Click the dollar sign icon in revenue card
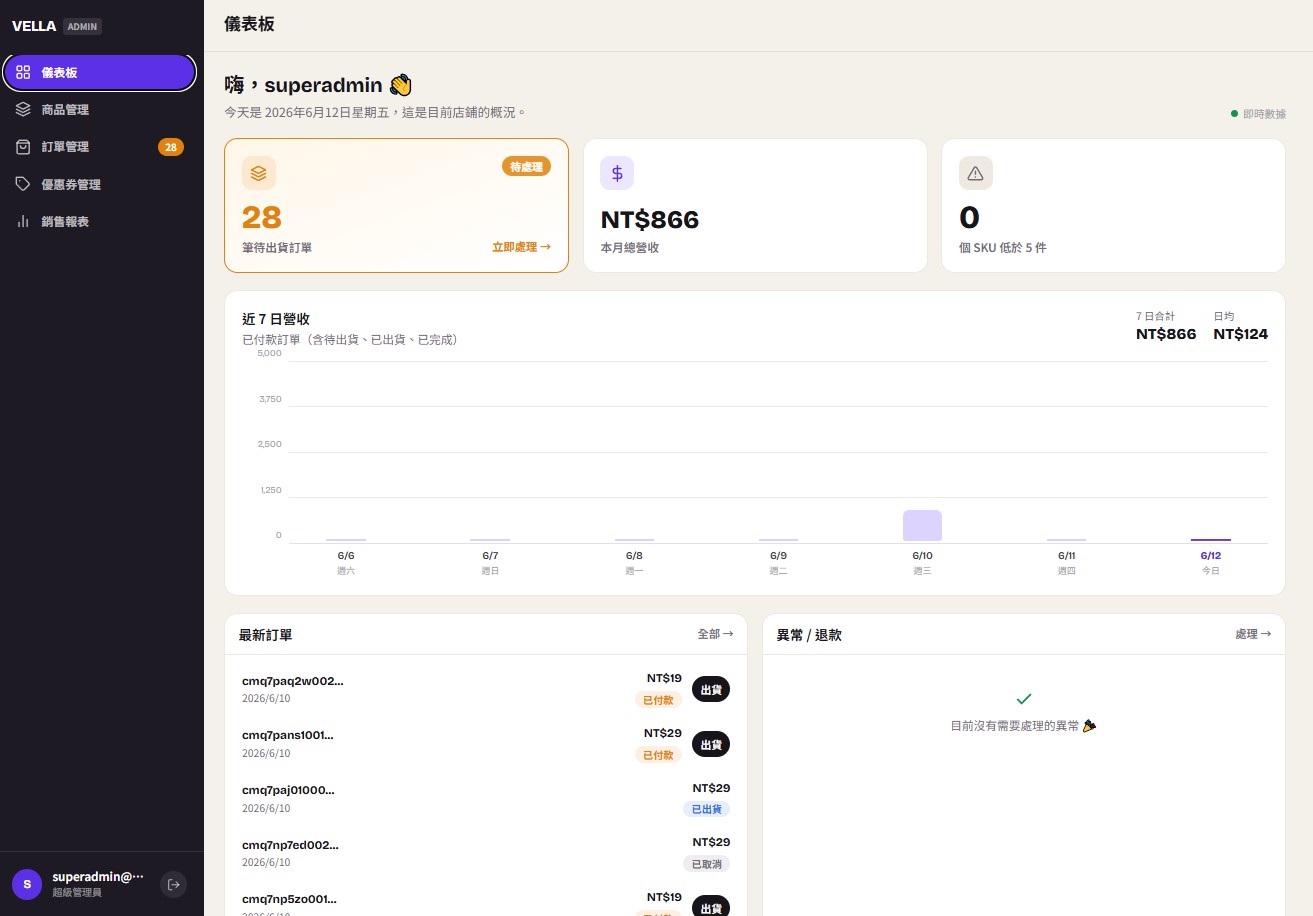The image size is (1313, 916). [617, 173]
